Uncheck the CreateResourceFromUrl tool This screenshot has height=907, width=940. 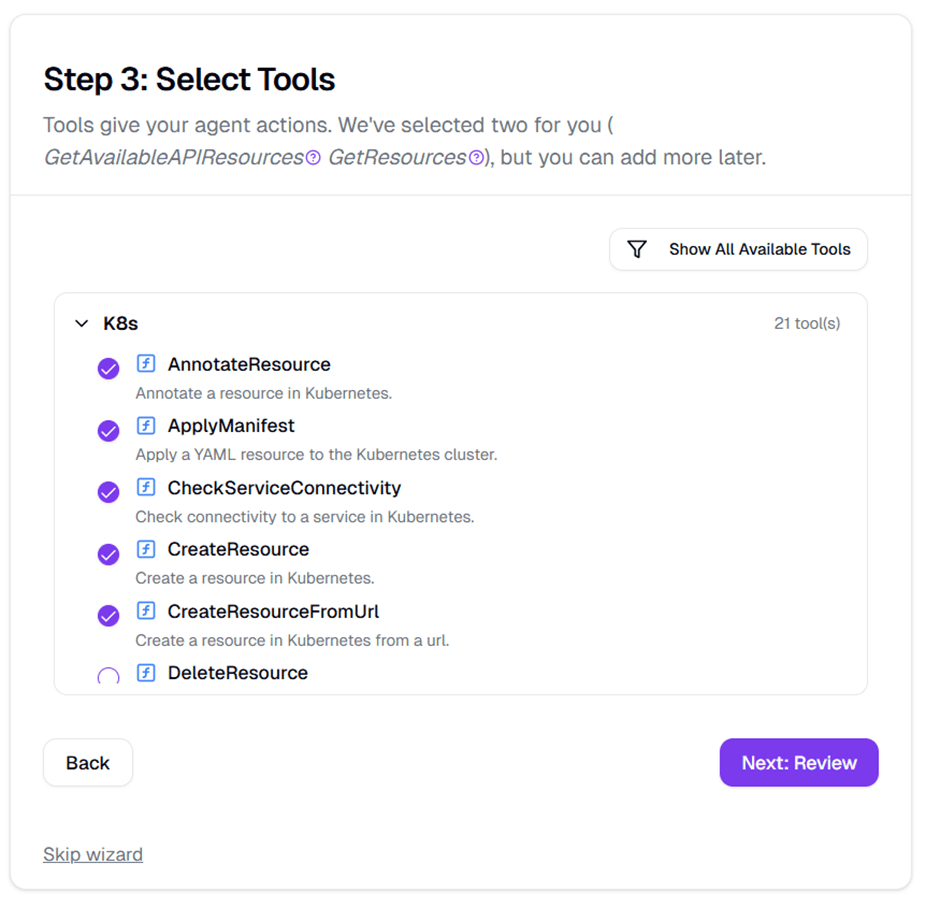coord(108,616)
